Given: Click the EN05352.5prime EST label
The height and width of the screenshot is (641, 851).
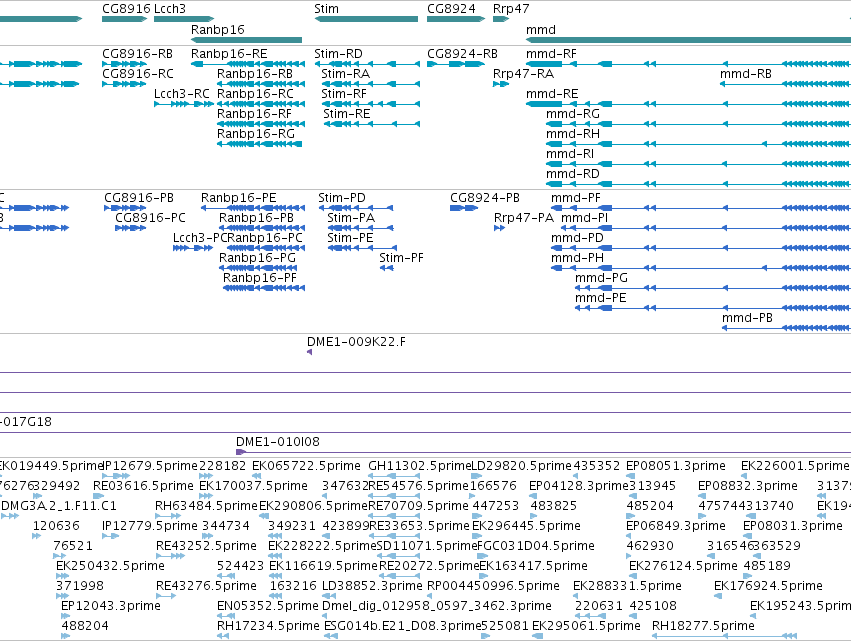Looking at the screenshot, I should click(268, 606).
